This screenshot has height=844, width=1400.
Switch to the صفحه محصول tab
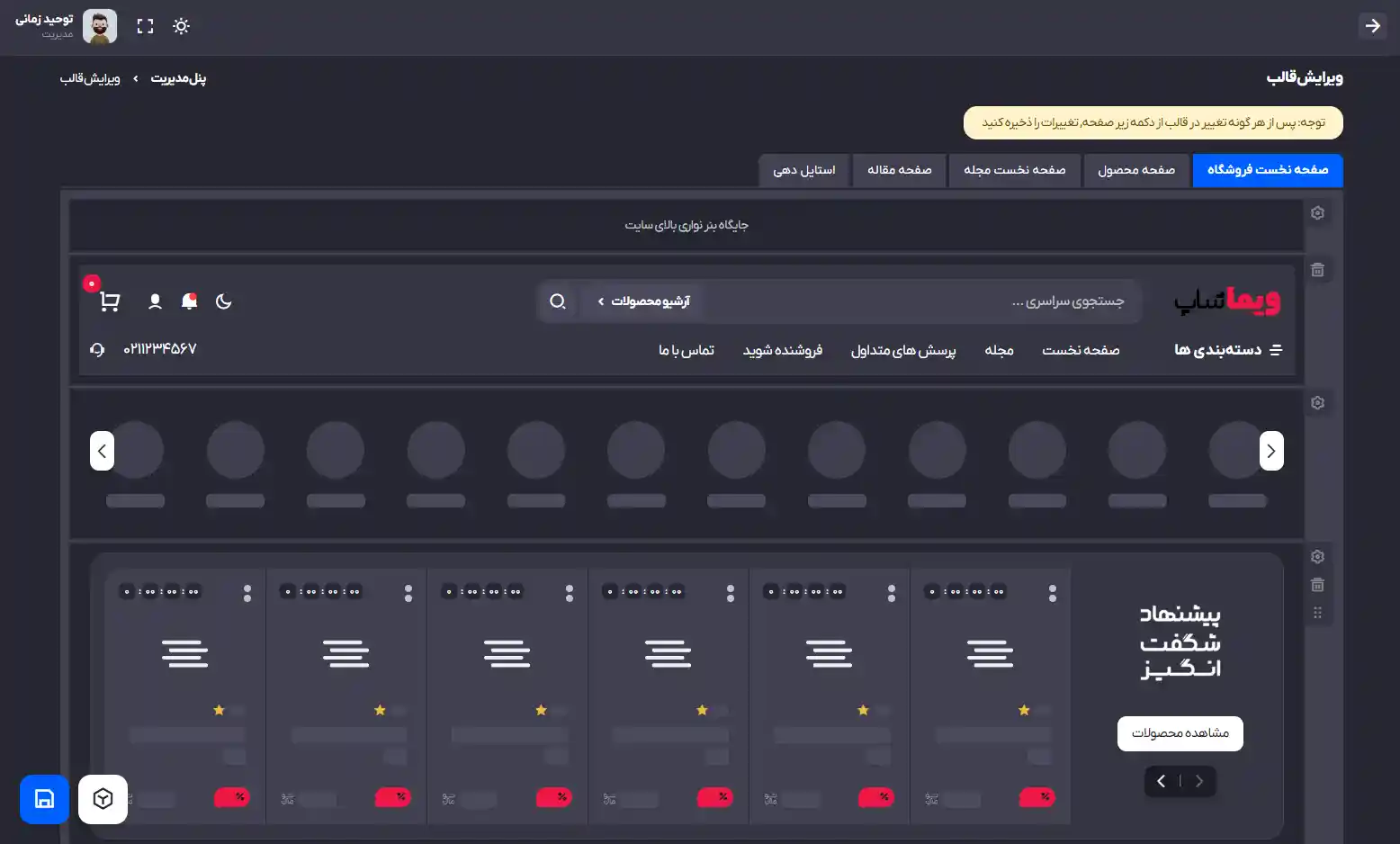pyautogui.click(x=1135, y=170)
